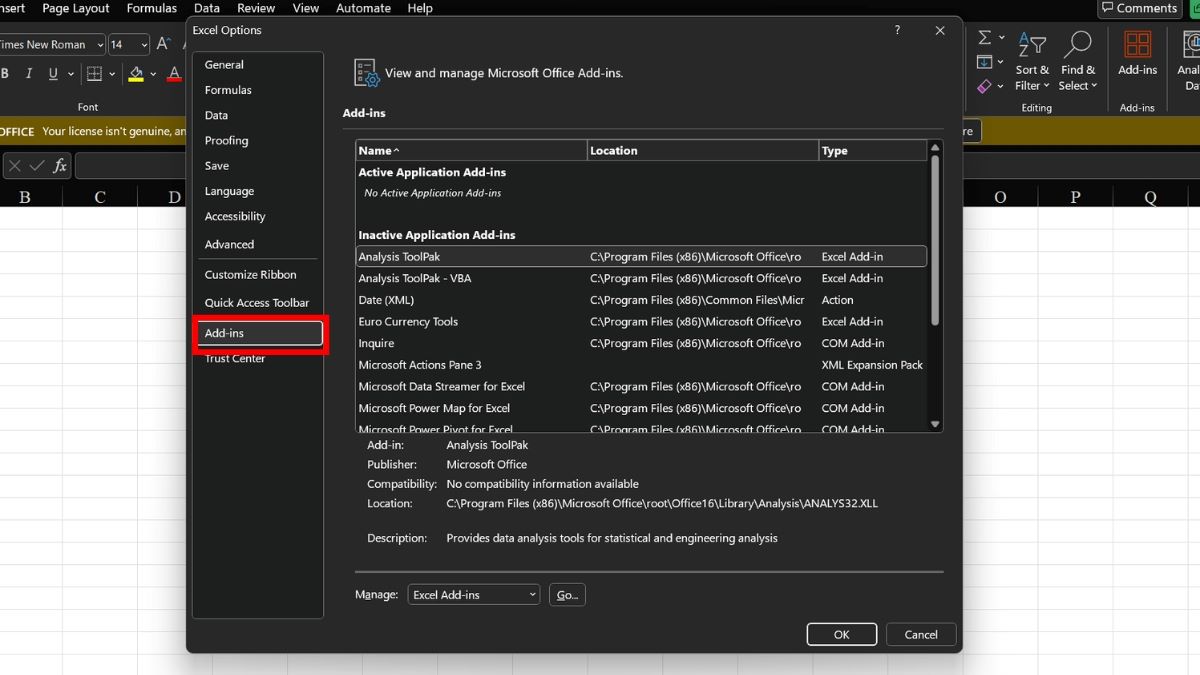Viewport: 1200px width, 675px height.
Task: Select the Euro Currency Tools row
Action: (x=642, y=322)
